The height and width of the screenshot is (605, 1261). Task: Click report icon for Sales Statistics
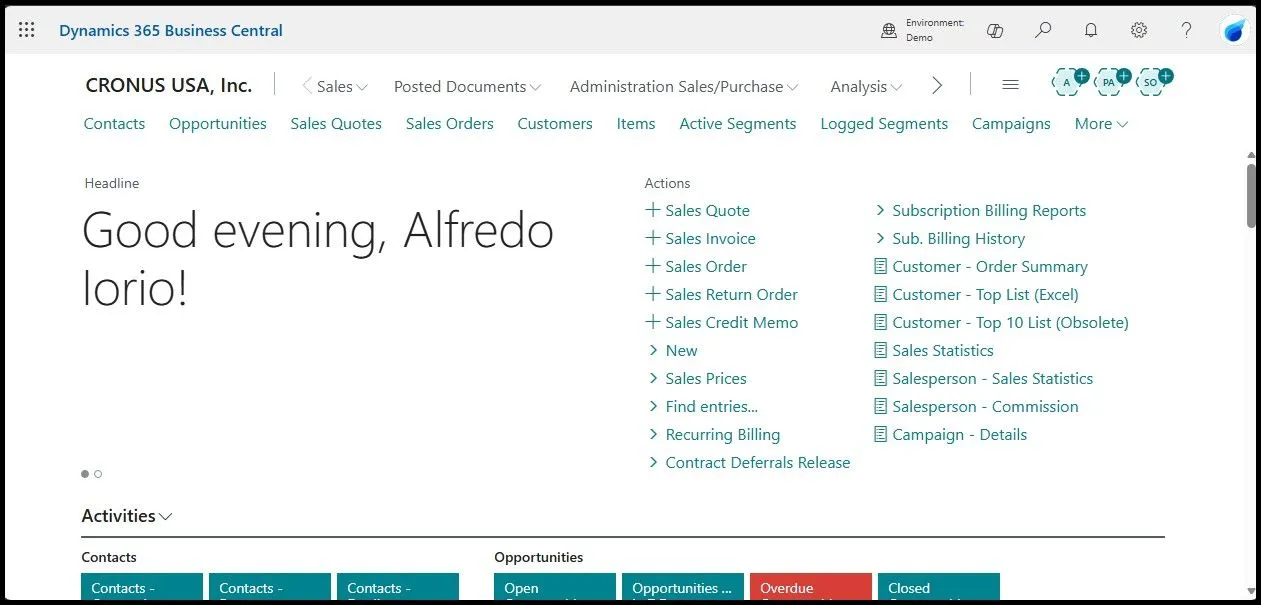tap(880, 350)
